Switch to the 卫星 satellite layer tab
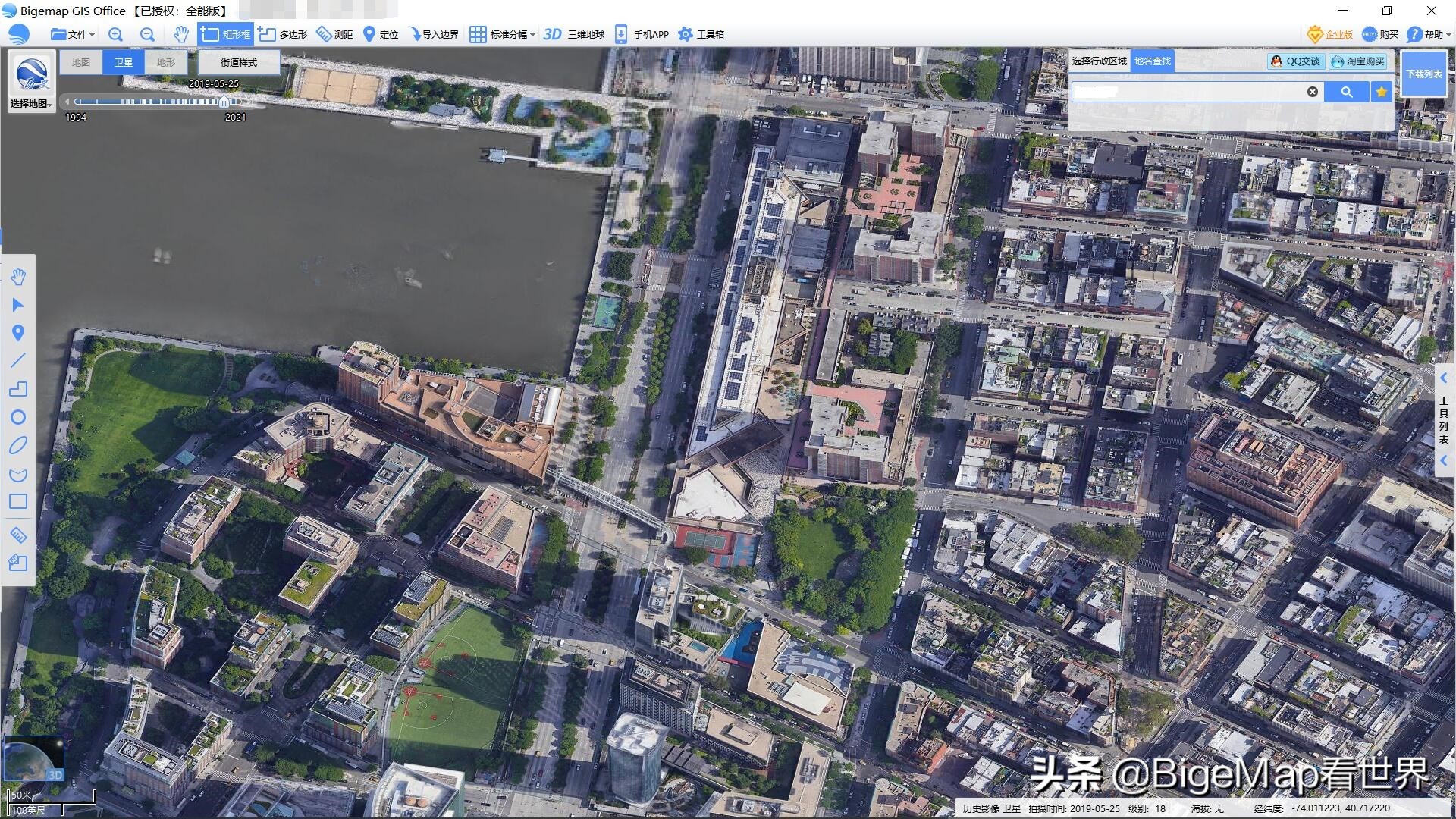Image resolution: width=1456 pixels, height=819 pixels. 124,62
